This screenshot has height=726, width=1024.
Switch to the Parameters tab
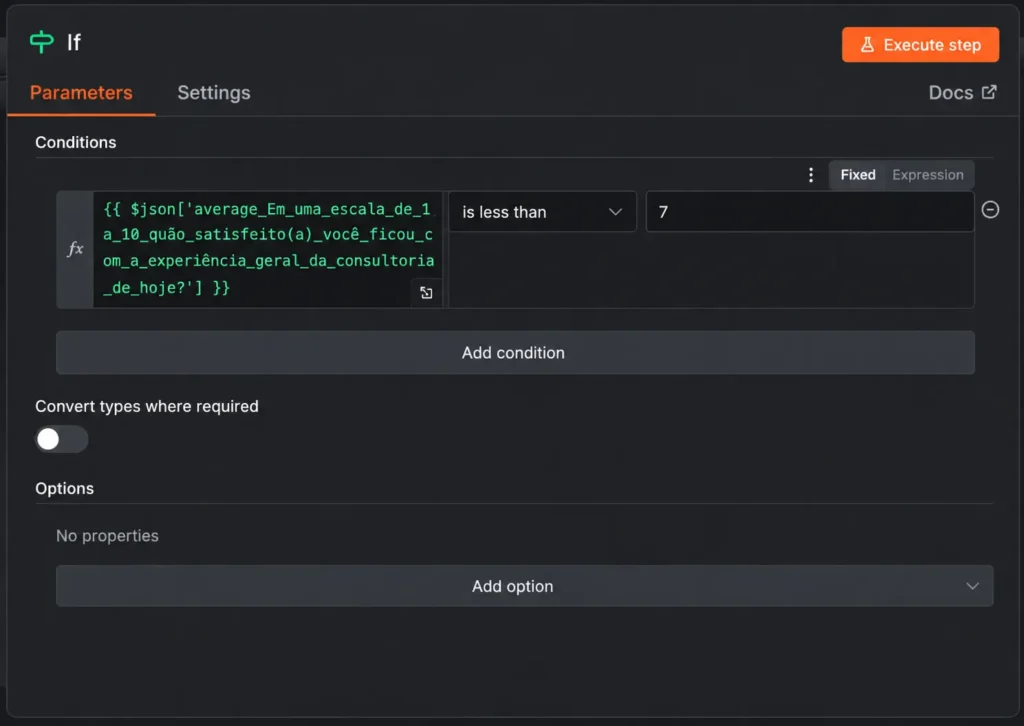pyautogui.click(x=81, y=93)
